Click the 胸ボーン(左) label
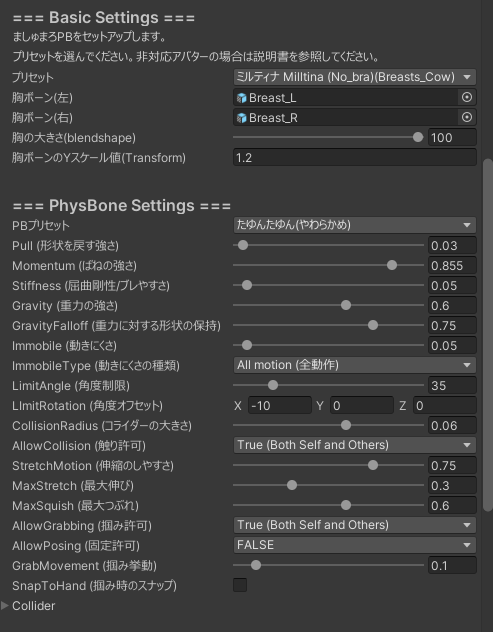The image size is (493, 632). (42, 98)
